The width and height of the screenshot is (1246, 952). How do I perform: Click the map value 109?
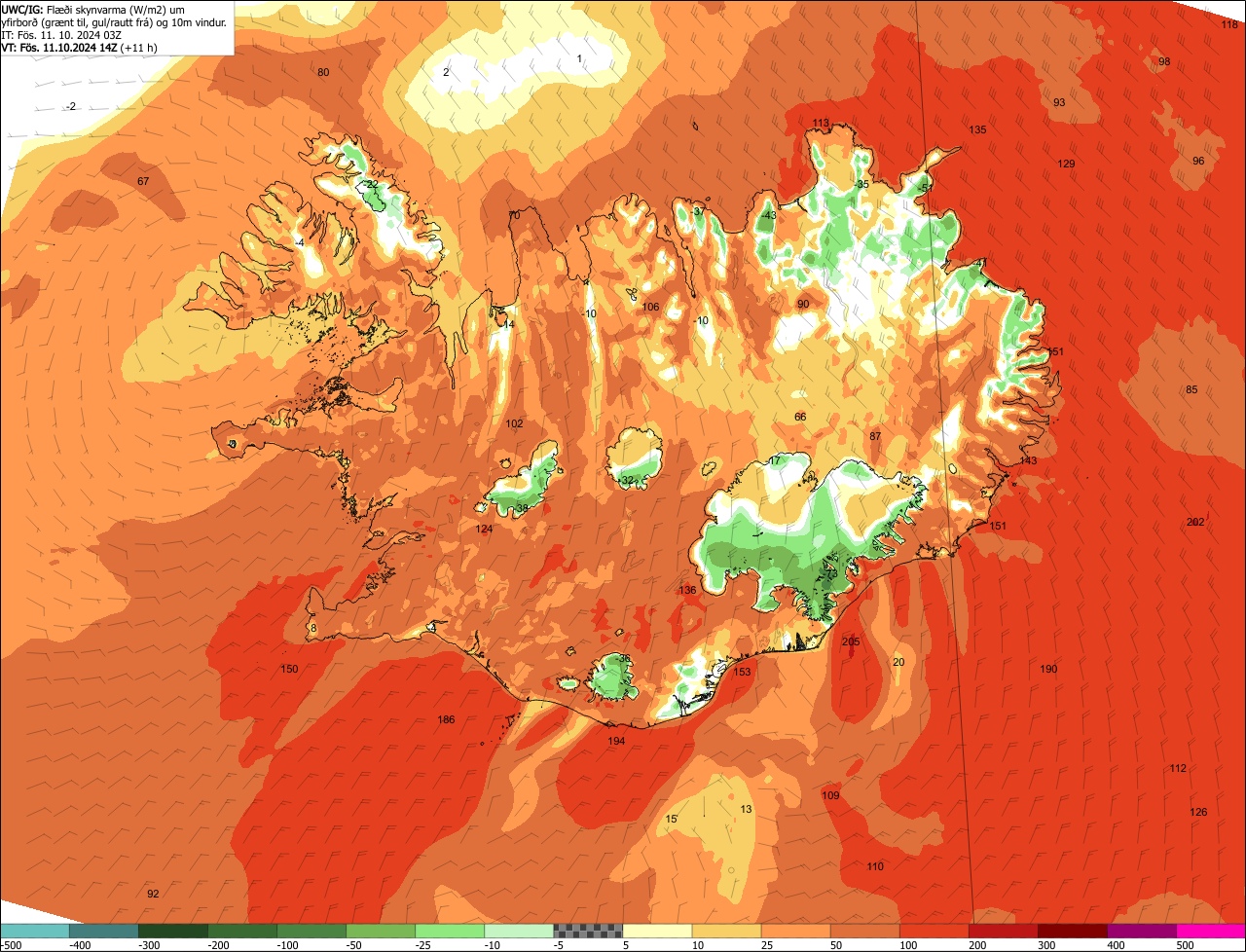(x=830, y=795)
